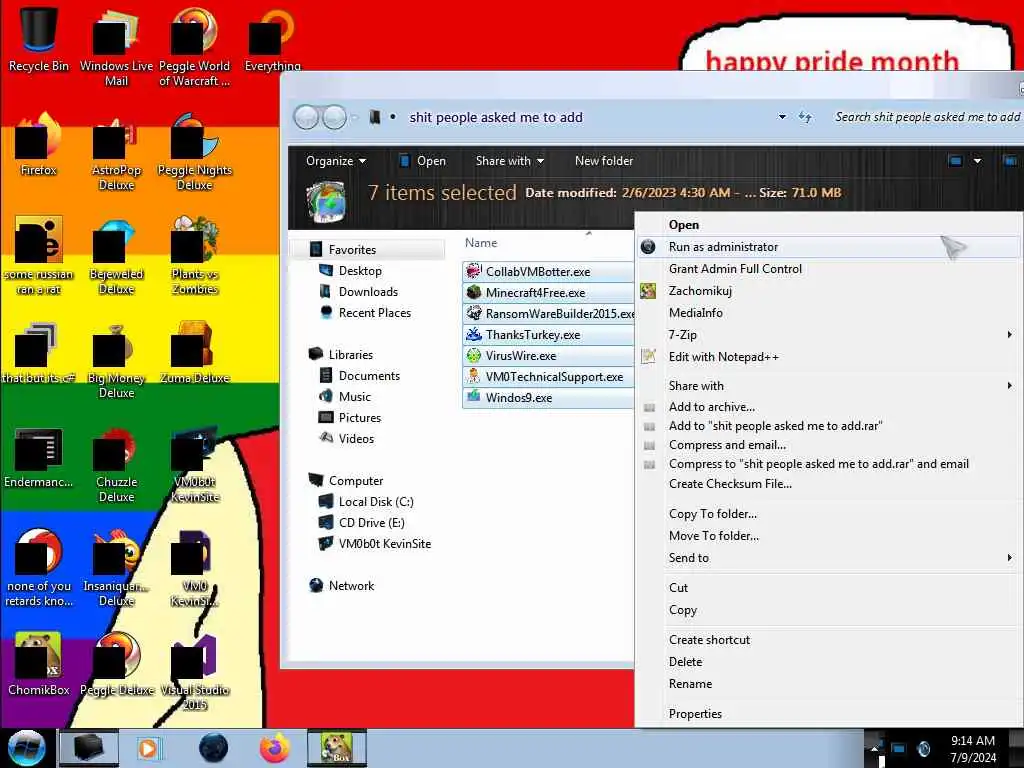Show hidden system tray icons arrow
The width and height of the screenshot is (1024, 768).
tap(874, 748)
